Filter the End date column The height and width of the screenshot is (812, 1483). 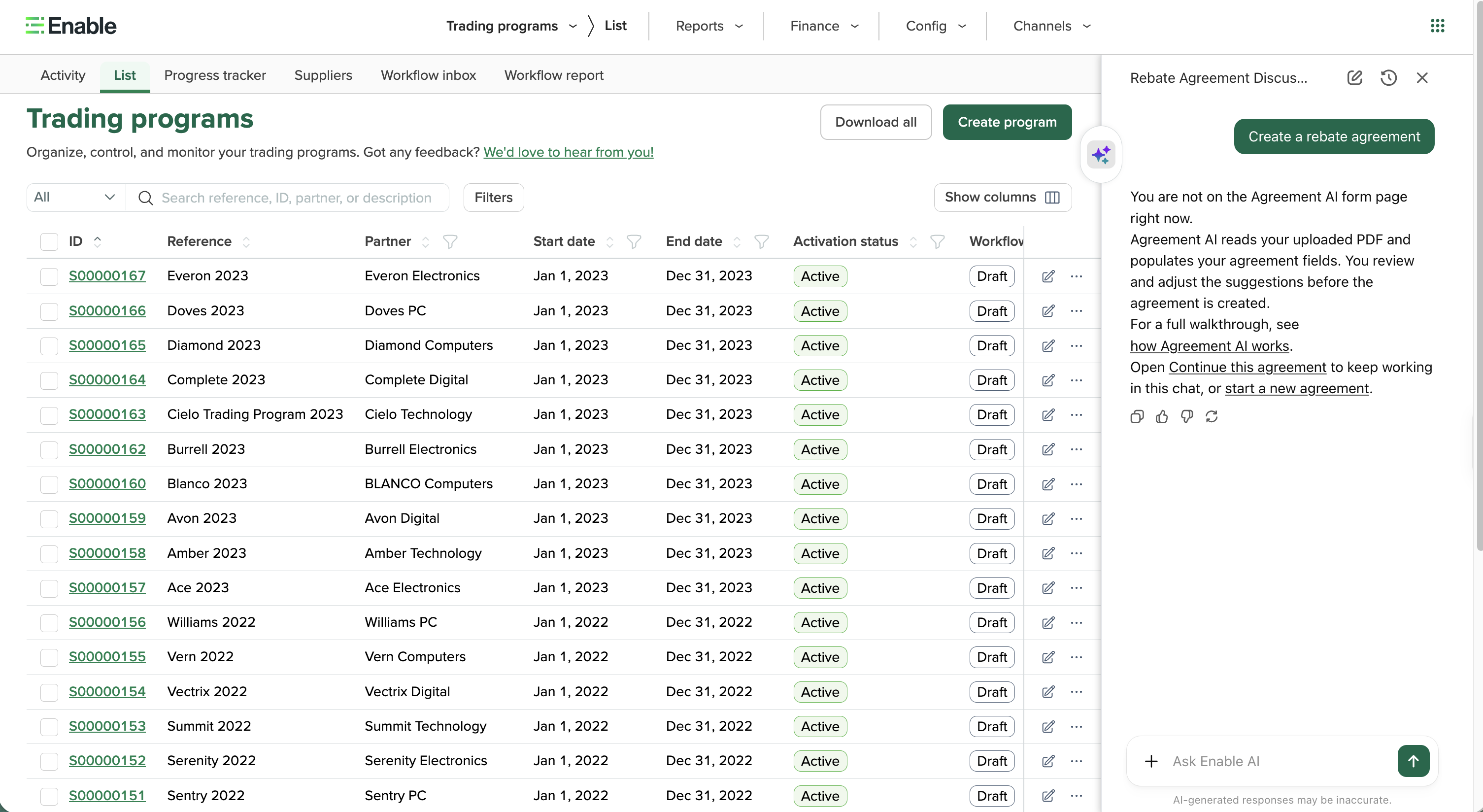coord(761,241)
